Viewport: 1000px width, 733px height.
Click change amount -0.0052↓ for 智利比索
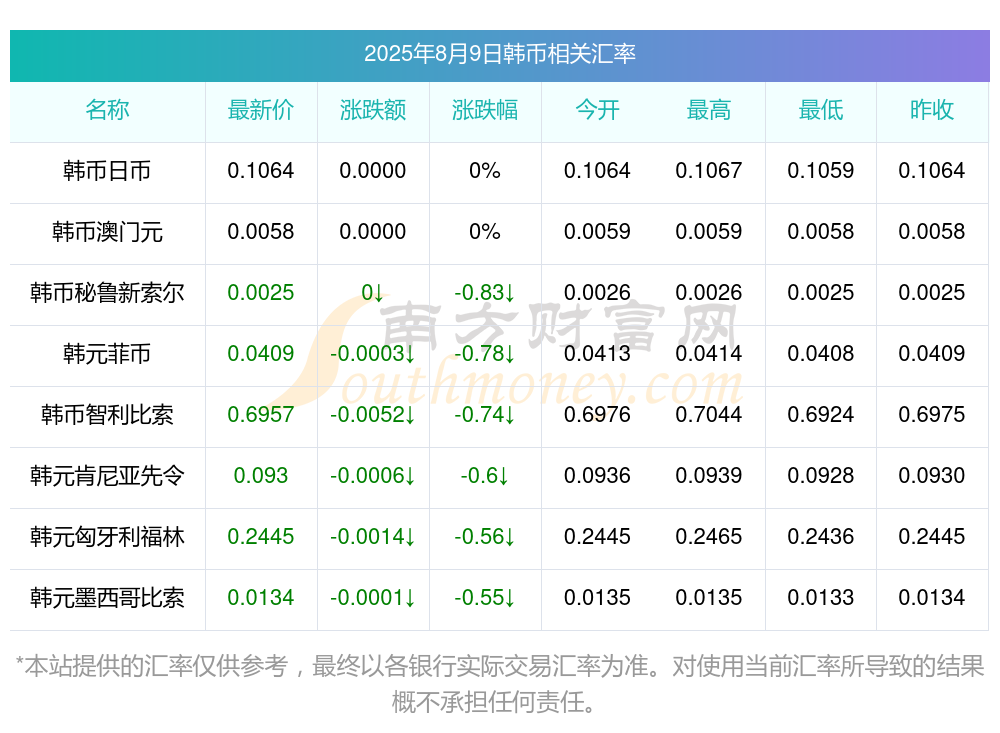[x=373, y=415]
